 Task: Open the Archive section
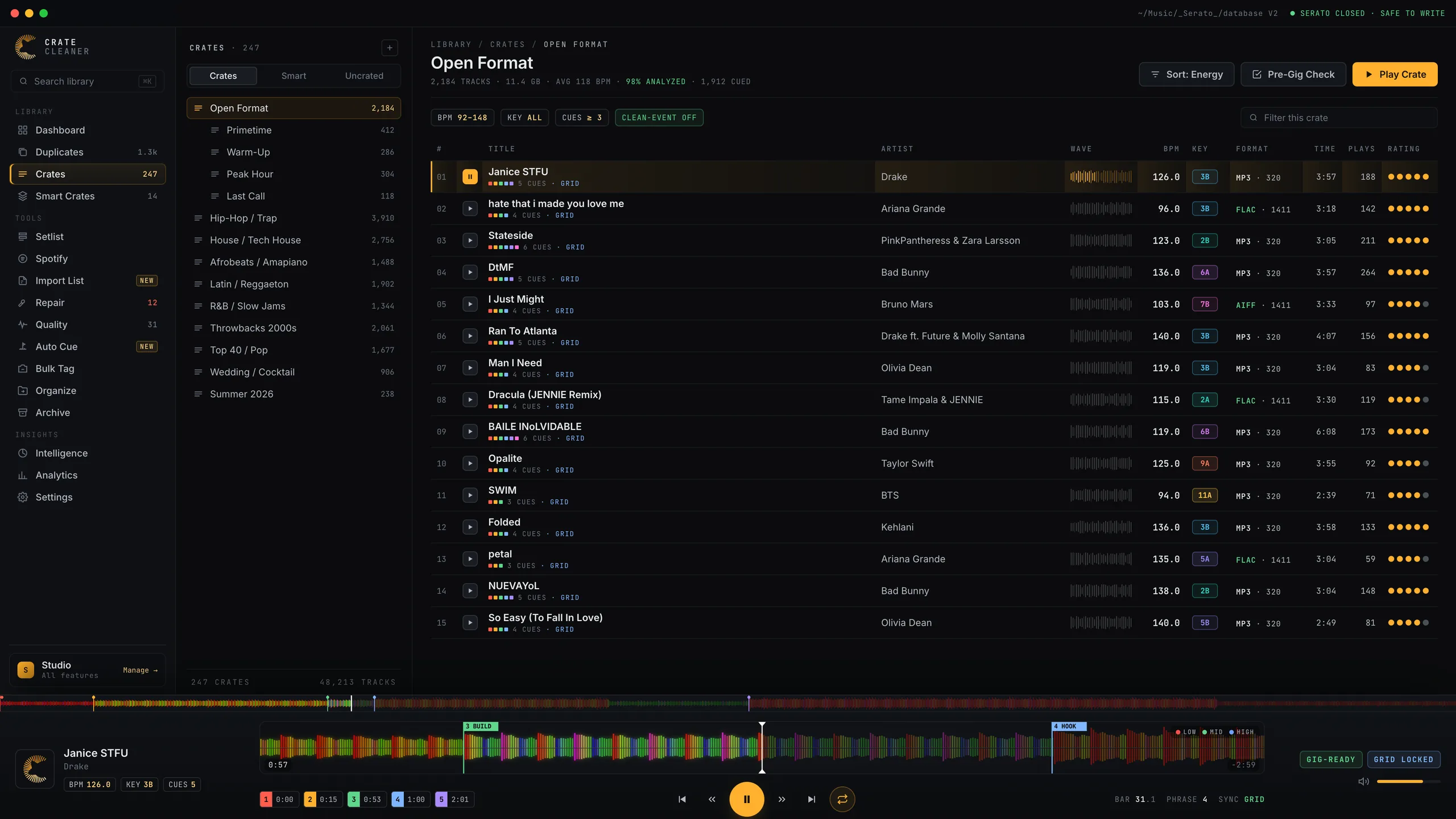point(88,412)
